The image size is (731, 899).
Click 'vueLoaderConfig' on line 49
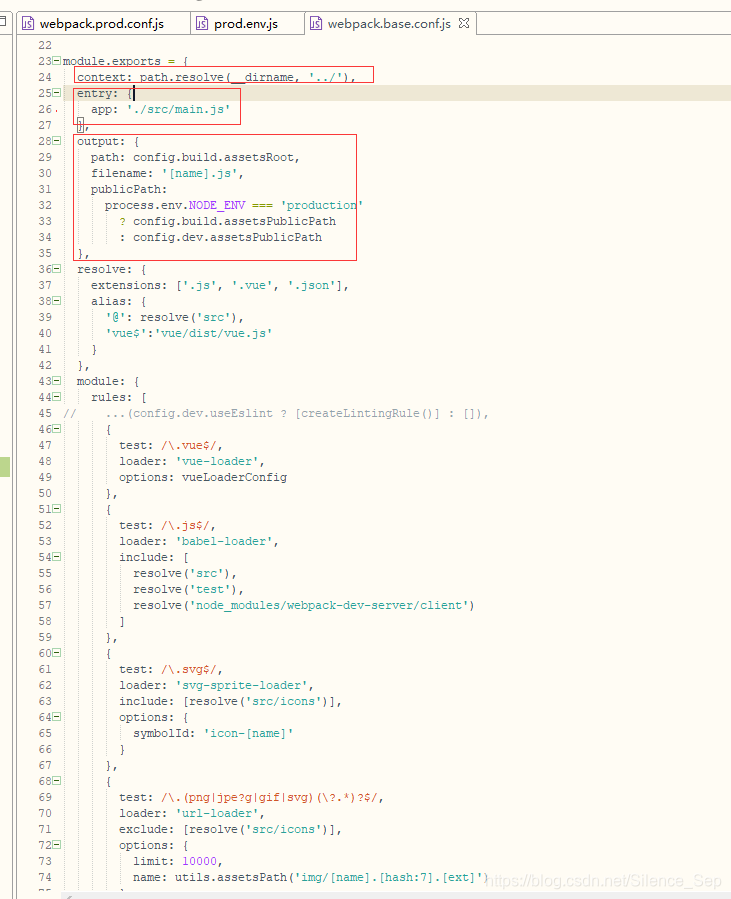[x=234, y=477]
